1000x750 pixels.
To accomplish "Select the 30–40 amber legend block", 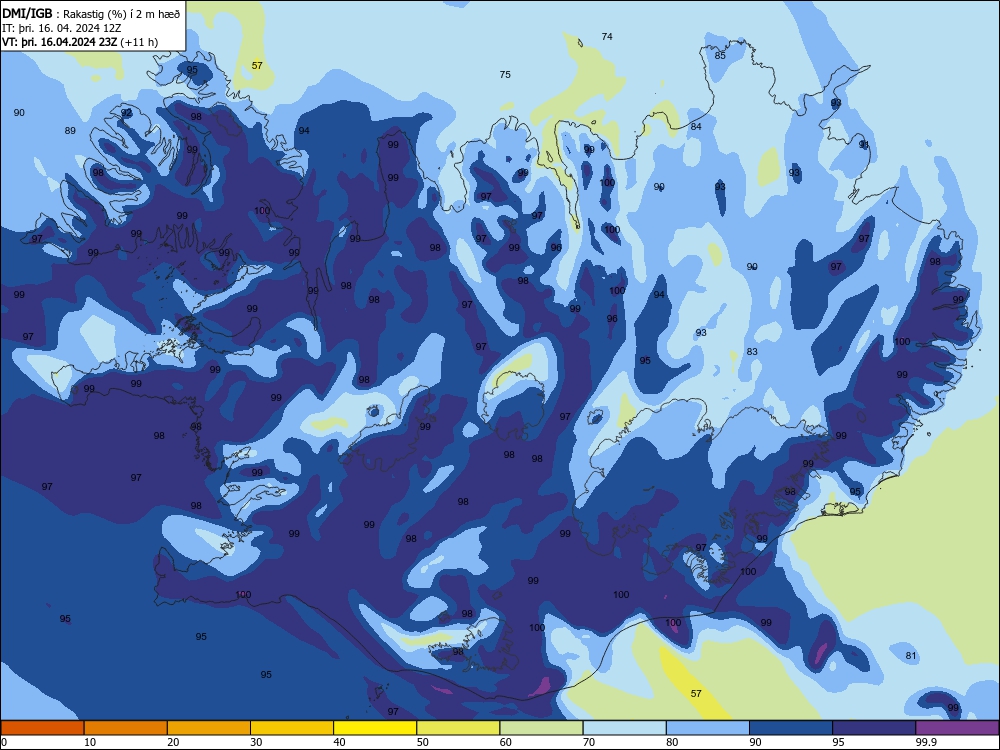I will pos(292,728).
